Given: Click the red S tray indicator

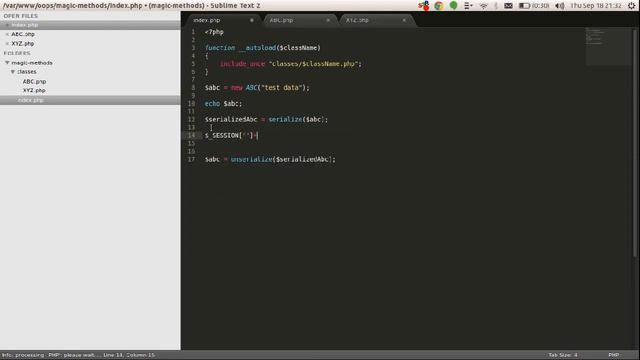Looking at the screenshot, I should pos(424,6).
